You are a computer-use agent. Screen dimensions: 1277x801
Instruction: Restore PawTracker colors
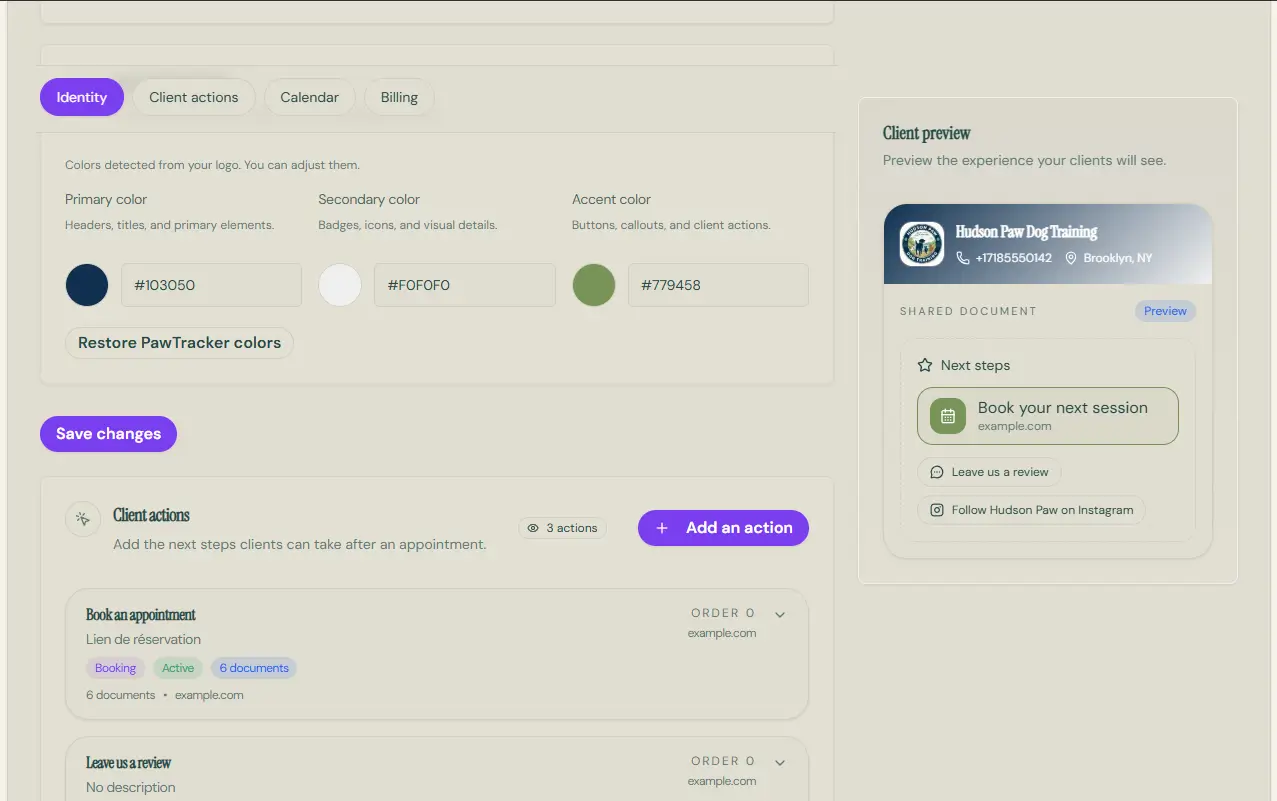(179, 343)
